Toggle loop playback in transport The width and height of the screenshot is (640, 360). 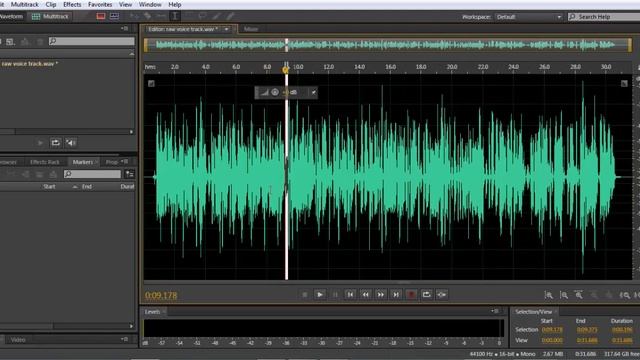point(427,294)
